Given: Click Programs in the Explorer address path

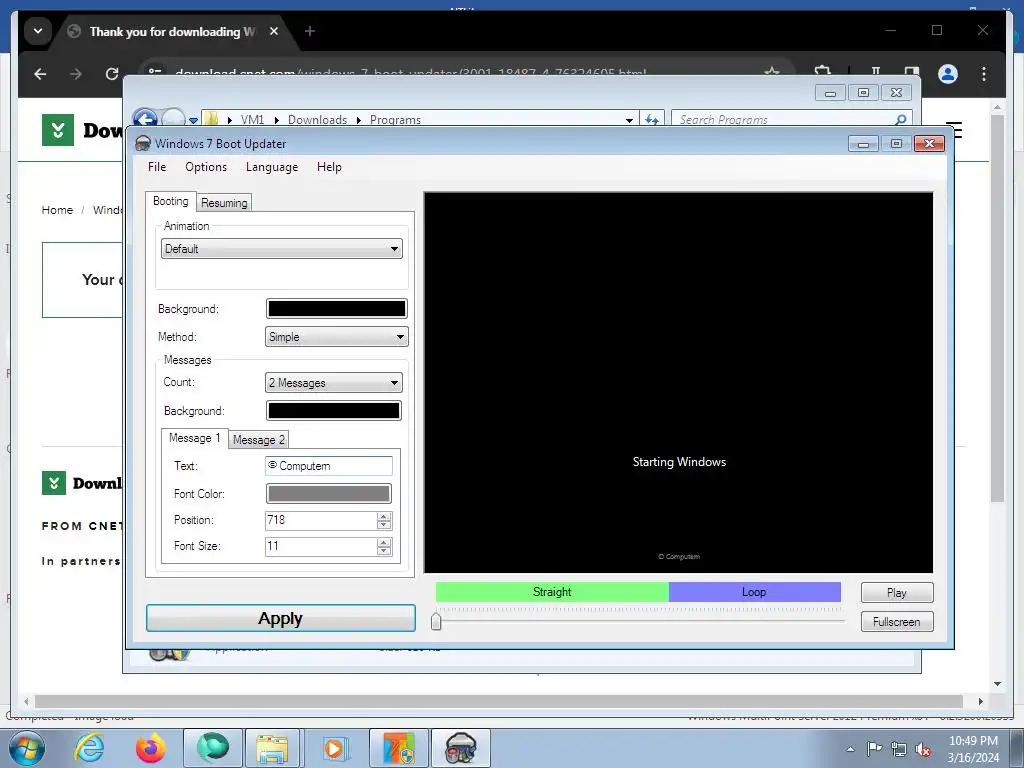Looking at the screenshot, I should 395,120.
